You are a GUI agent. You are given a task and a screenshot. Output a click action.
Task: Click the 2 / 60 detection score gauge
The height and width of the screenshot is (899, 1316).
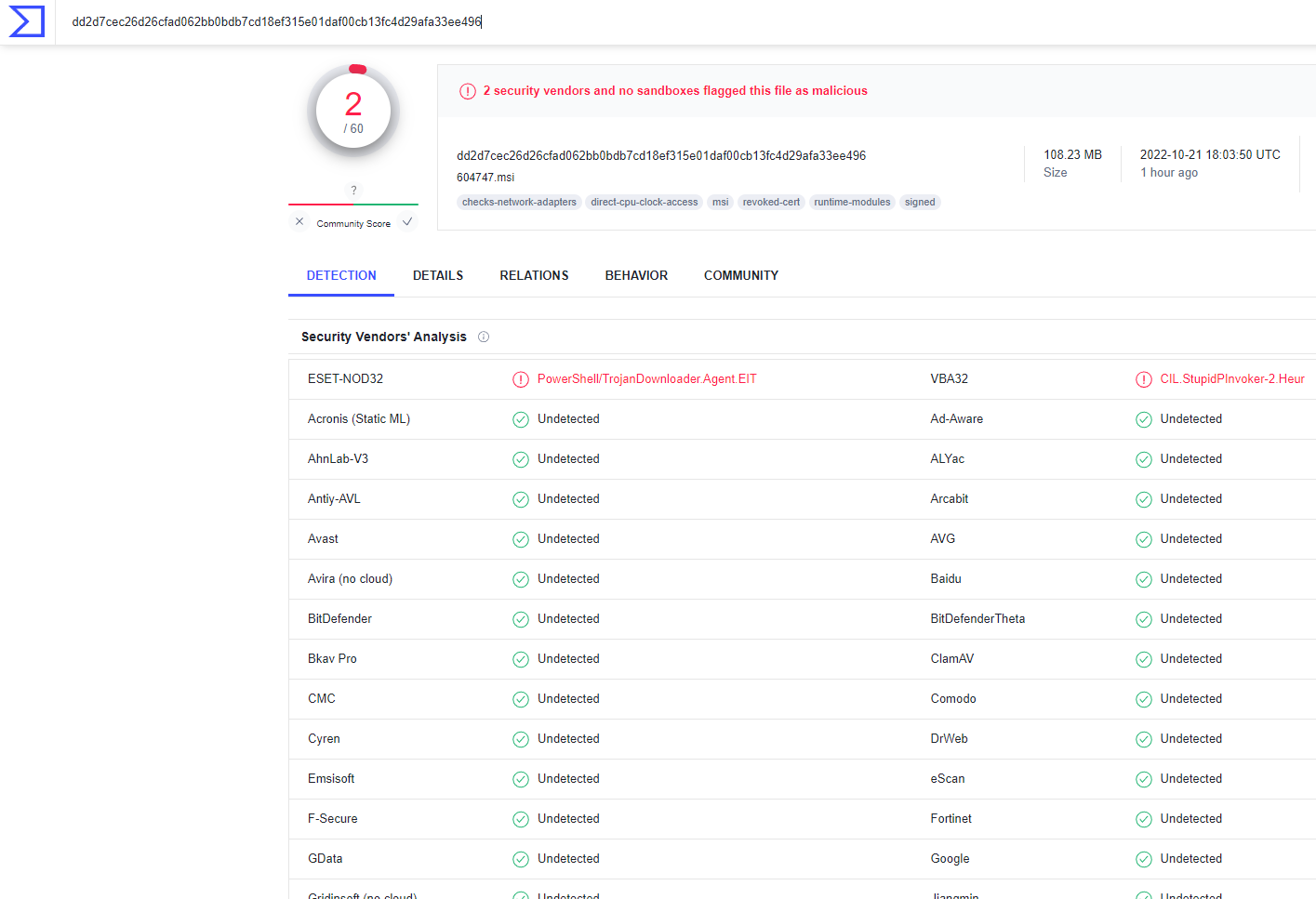coord(353,112)
